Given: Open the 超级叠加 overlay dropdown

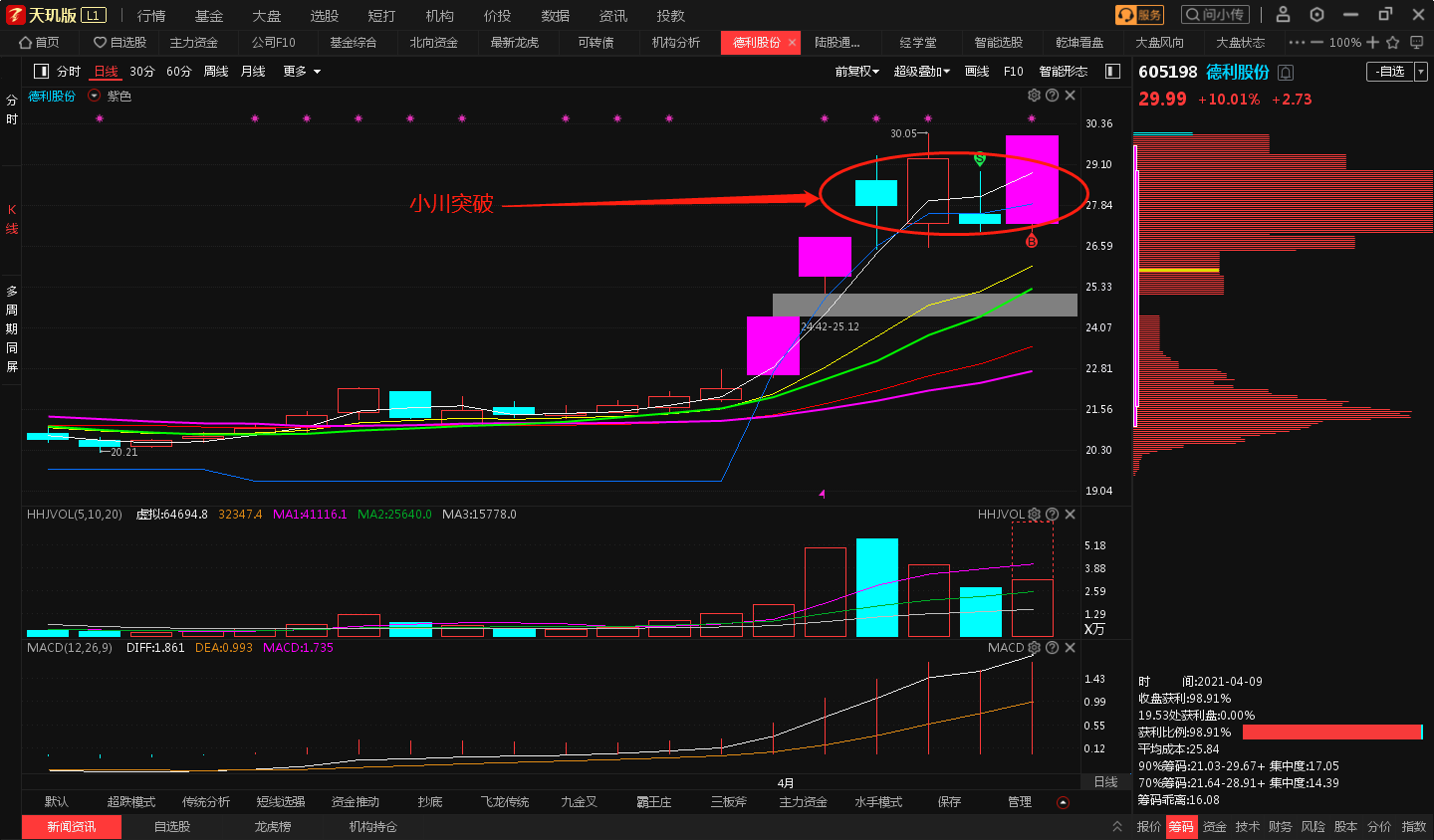Looking at the screenshot, I should tap(922, 72).
